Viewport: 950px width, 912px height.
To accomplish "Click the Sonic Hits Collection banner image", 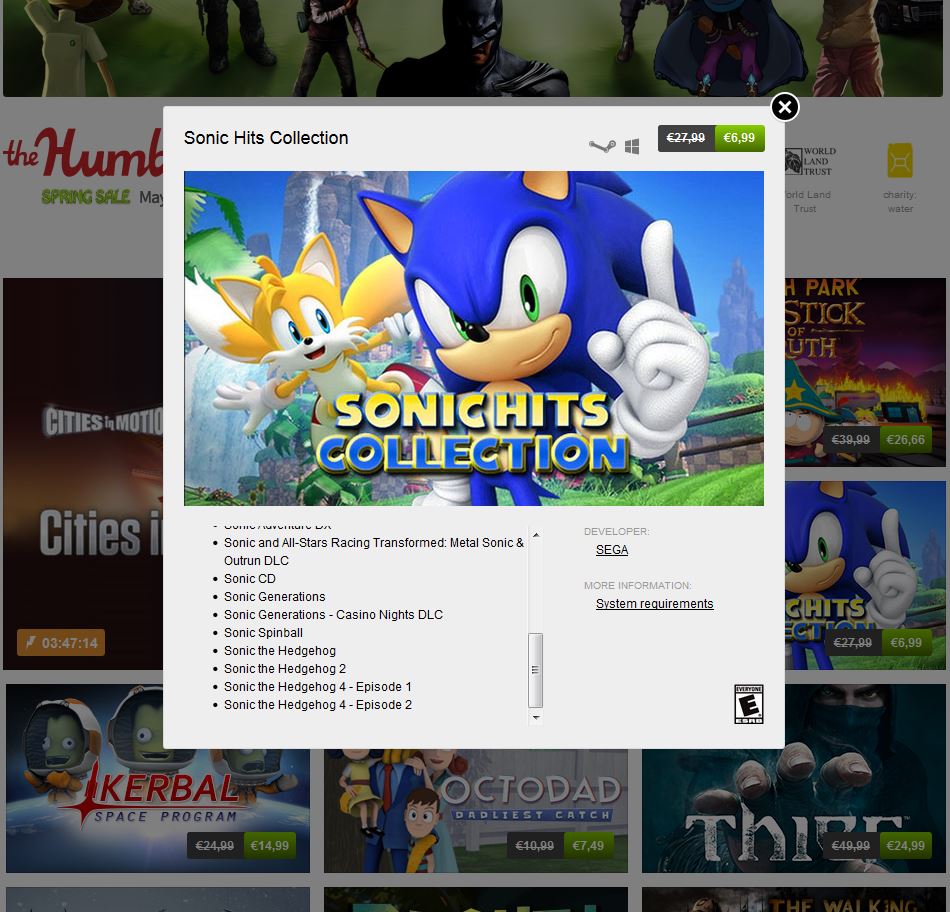I will [474, 338].
